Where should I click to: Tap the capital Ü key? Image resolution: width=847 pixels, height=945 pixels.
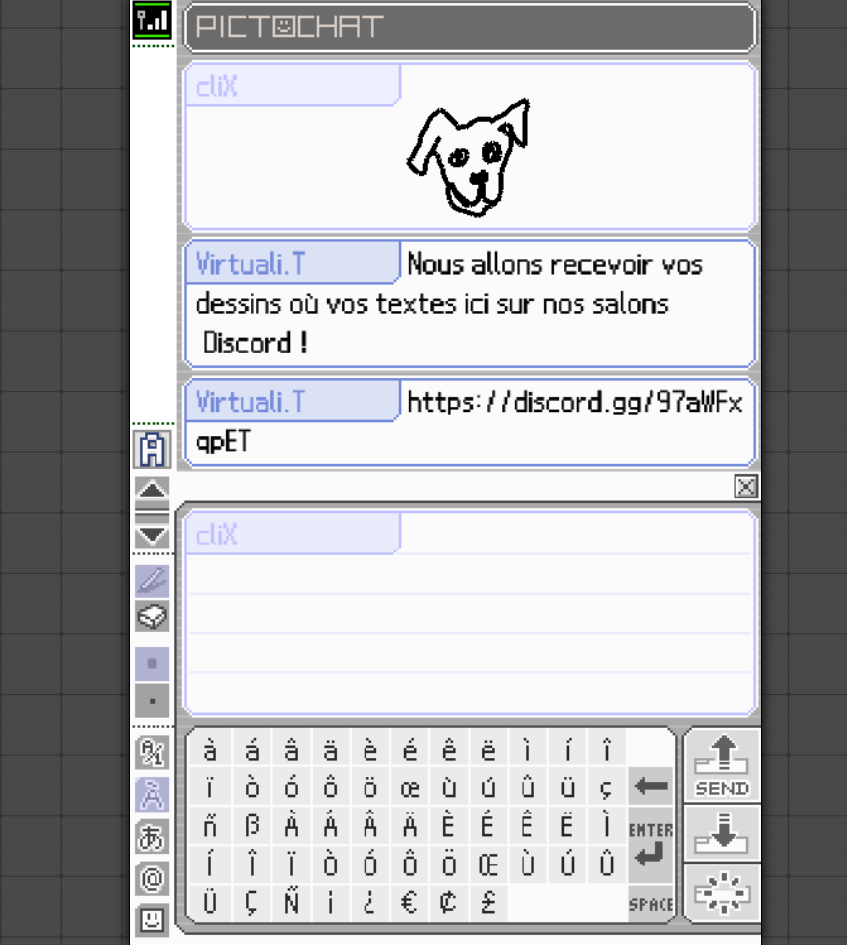point(209,902)
